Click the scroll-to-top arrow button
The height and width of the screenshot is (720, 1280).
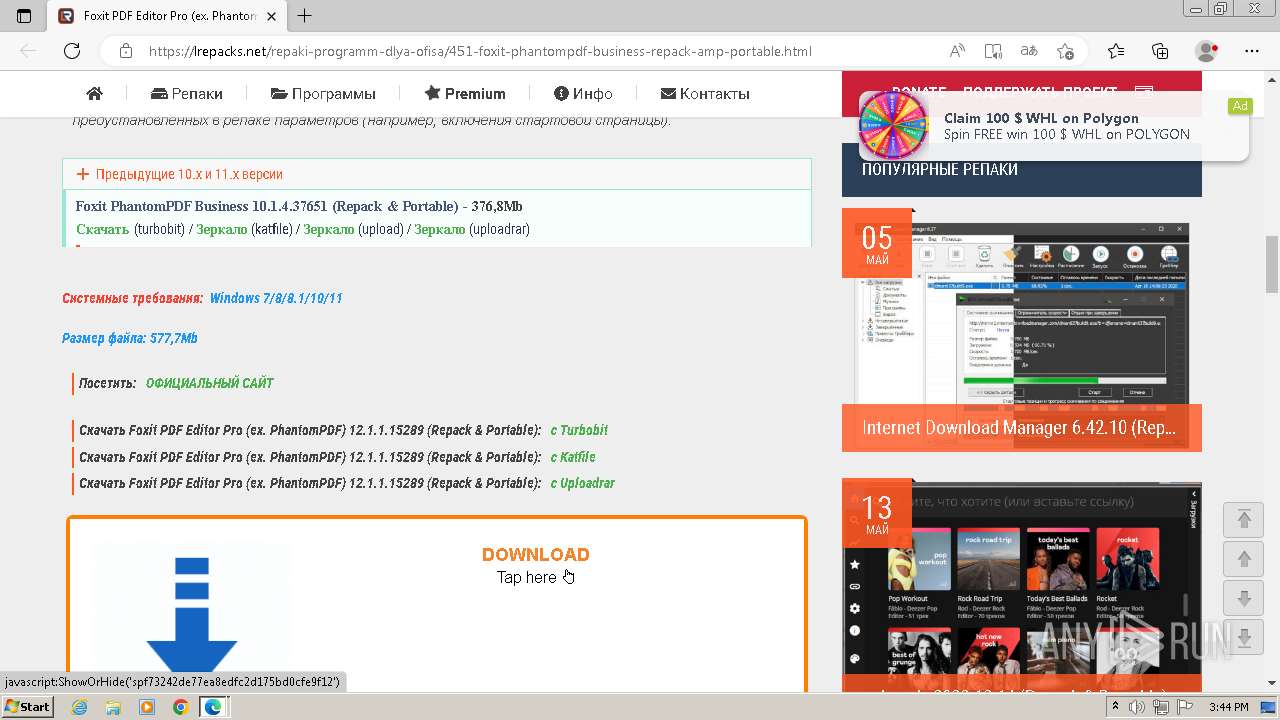pyautogui.click(x=1244, y=519)
